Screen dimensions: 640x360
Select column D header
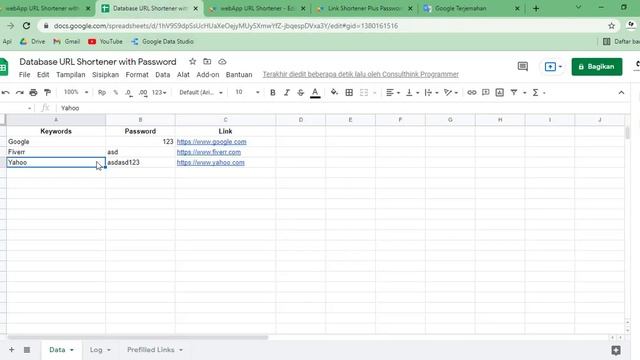(301, 120)
